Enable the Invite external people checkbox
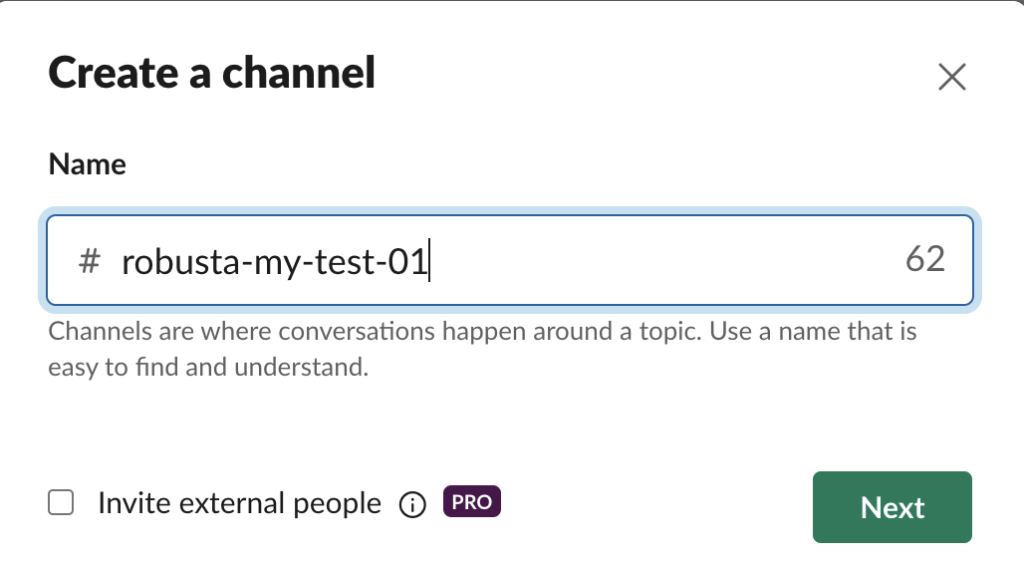This screenshot has height=564, width=1024. (62, 503)
